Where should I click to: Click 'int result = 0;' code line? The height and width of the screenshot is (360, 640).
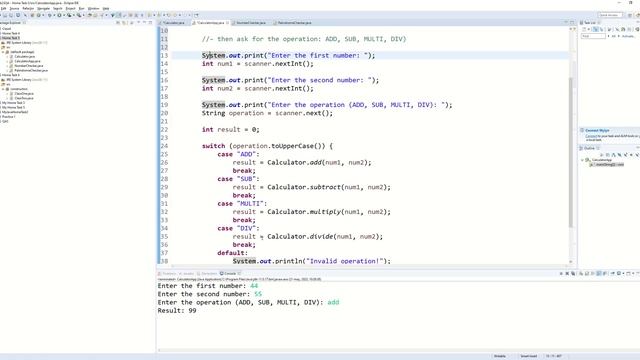[231, 129]
